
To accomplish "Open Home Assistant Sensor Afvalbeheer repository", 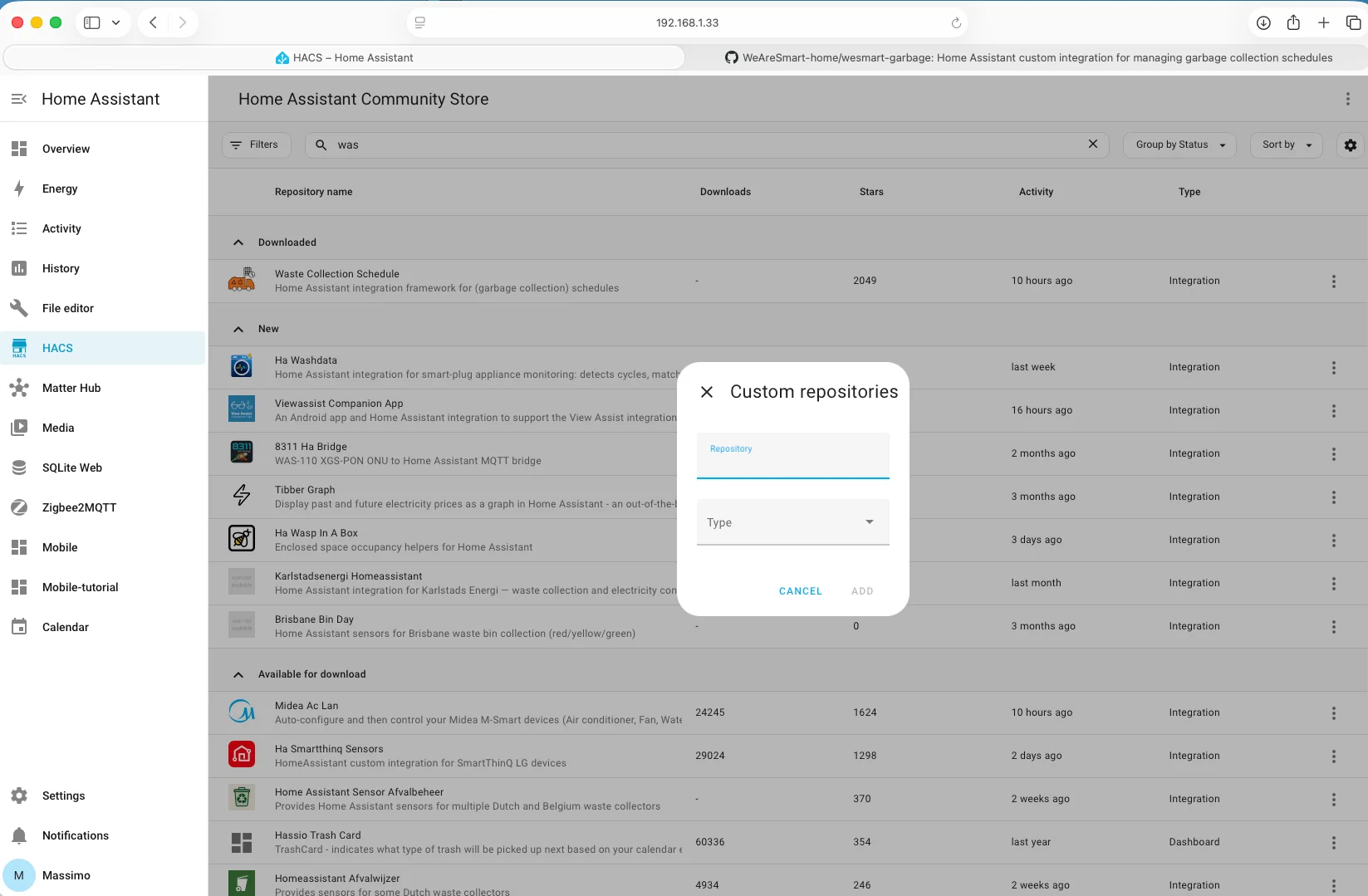I will point(787,799).
